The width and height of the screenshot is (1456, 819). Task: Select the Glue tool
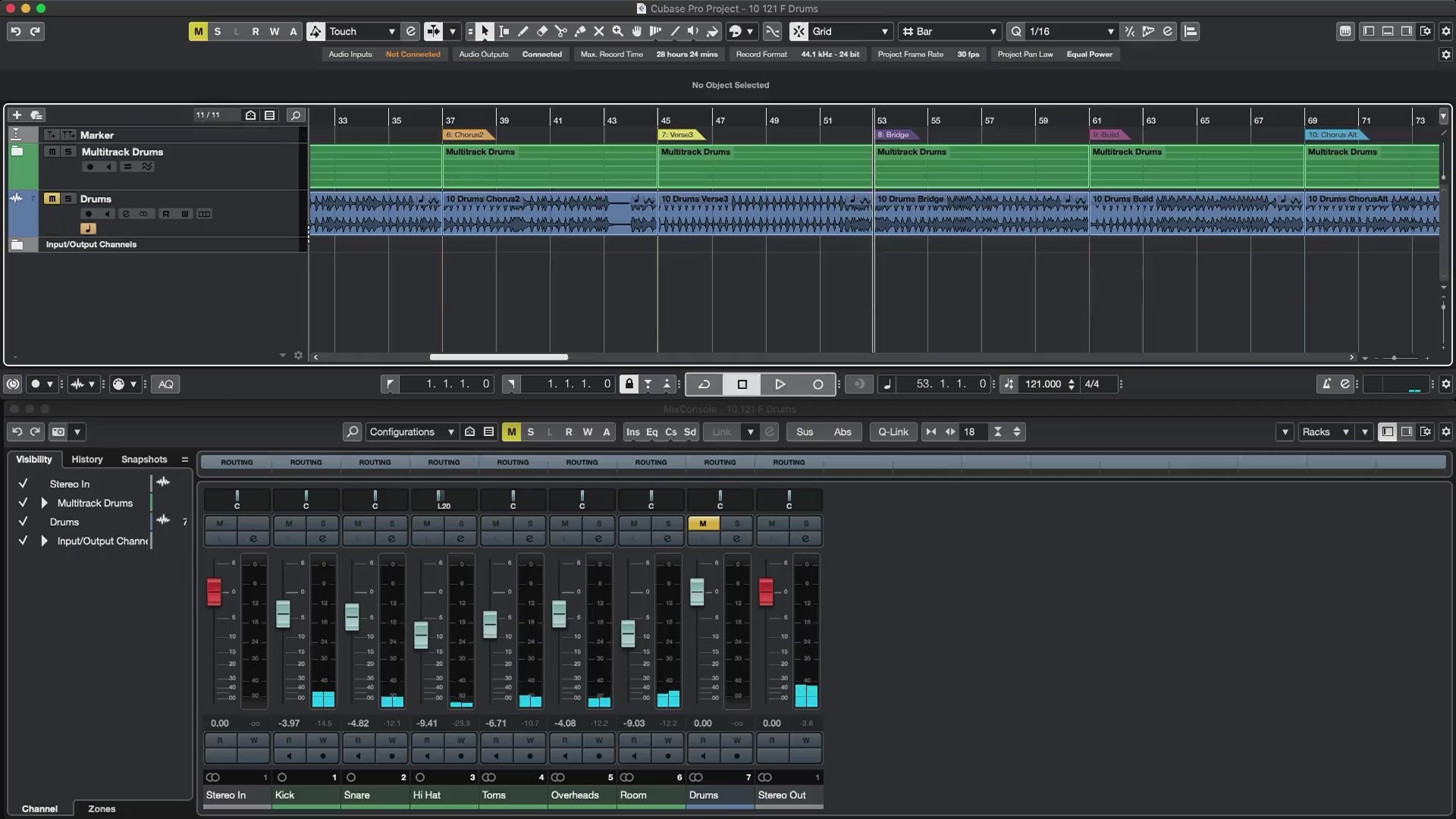pos(579,31)
